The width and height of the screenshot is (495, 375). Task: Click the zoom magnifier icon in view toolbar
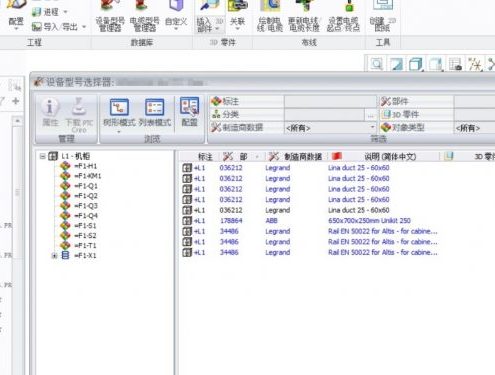click(376, 64)
